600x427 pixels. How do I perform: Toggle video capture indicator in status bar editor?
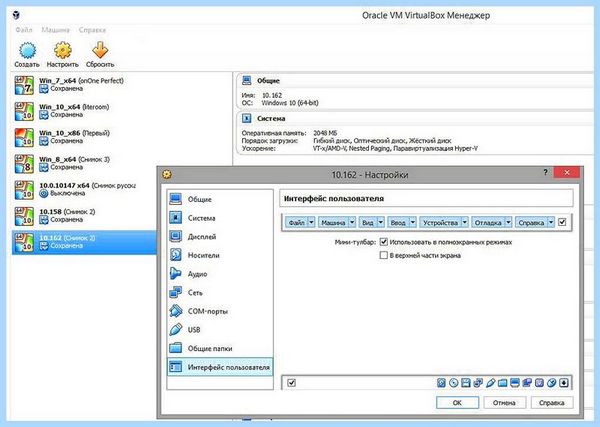click(527, 383)
